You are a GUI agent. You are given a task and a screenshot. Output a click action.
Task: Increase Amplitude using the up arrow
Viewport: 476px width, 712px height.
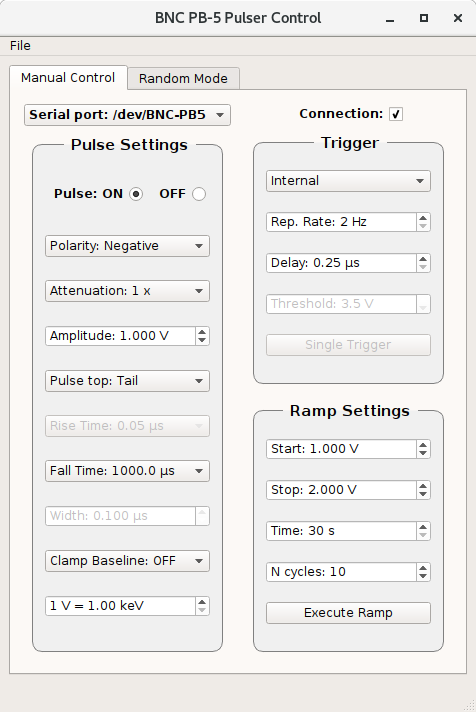click(x=202, y=331)
